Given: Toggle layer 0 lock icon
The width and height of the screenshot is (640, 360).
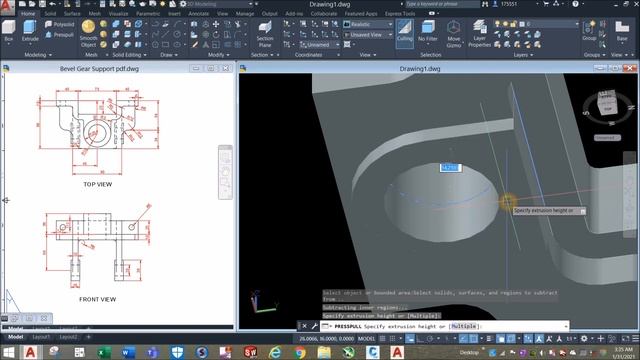Looking at the screenshot, I should pos(513,24).
